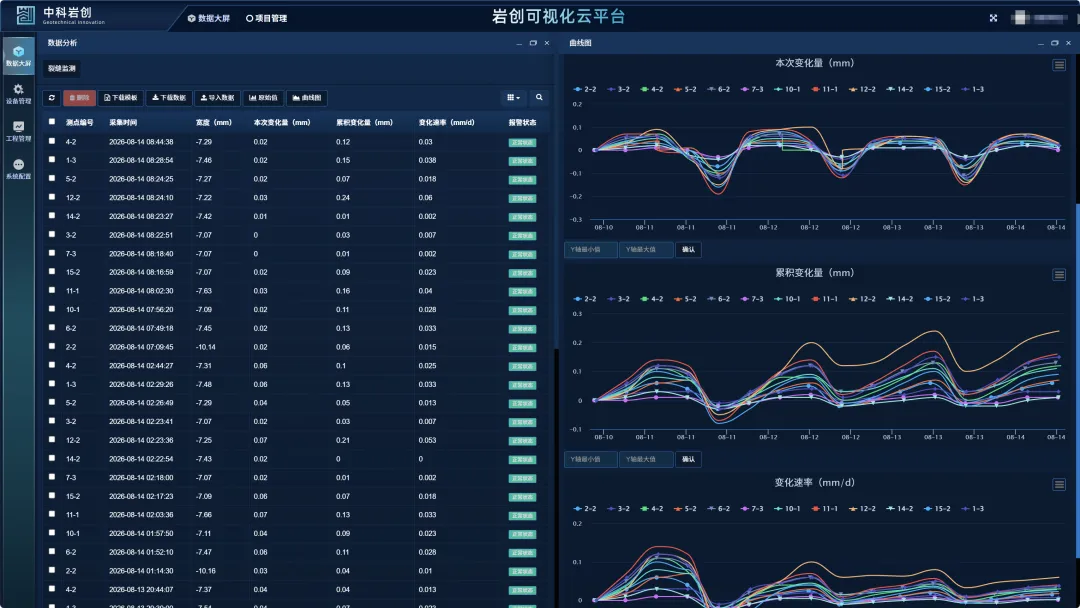Sort by 变化速率 (mm/d) column header
Screen dimensions: 1080x608
tap(446, 123)
